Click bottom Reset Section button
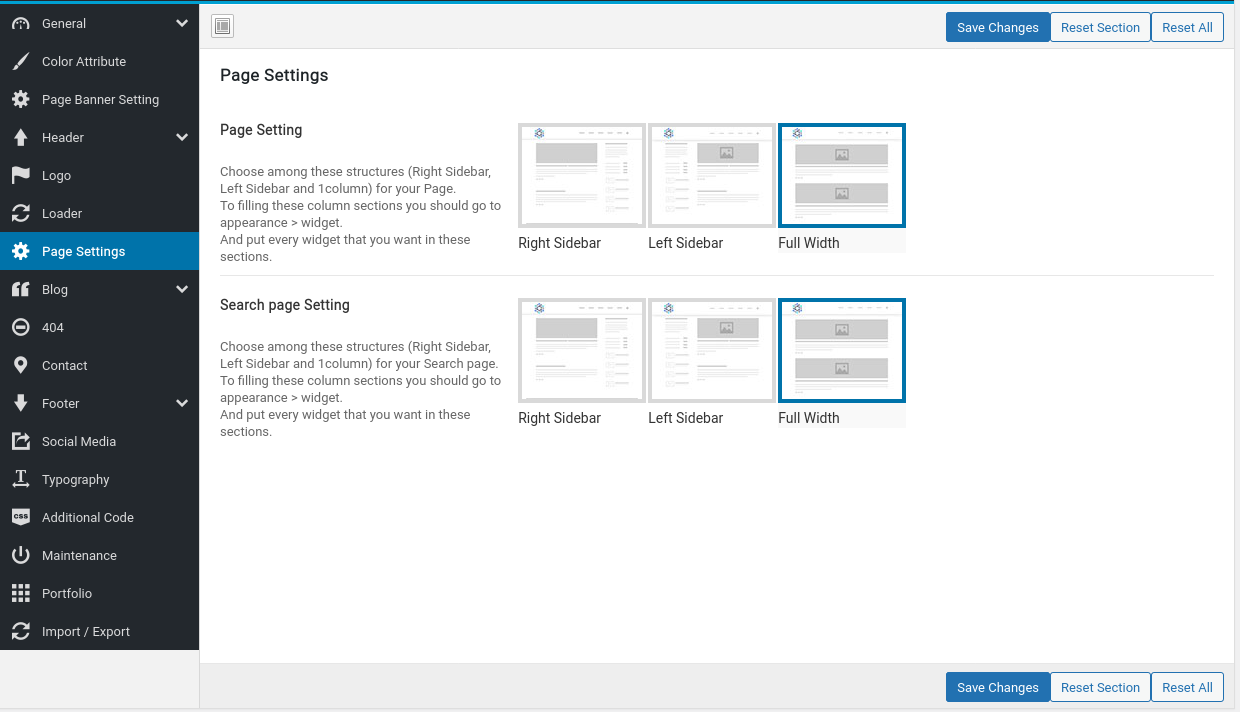The width and height of the screenshot is (1240, 712). click(x=1100, y=687)
